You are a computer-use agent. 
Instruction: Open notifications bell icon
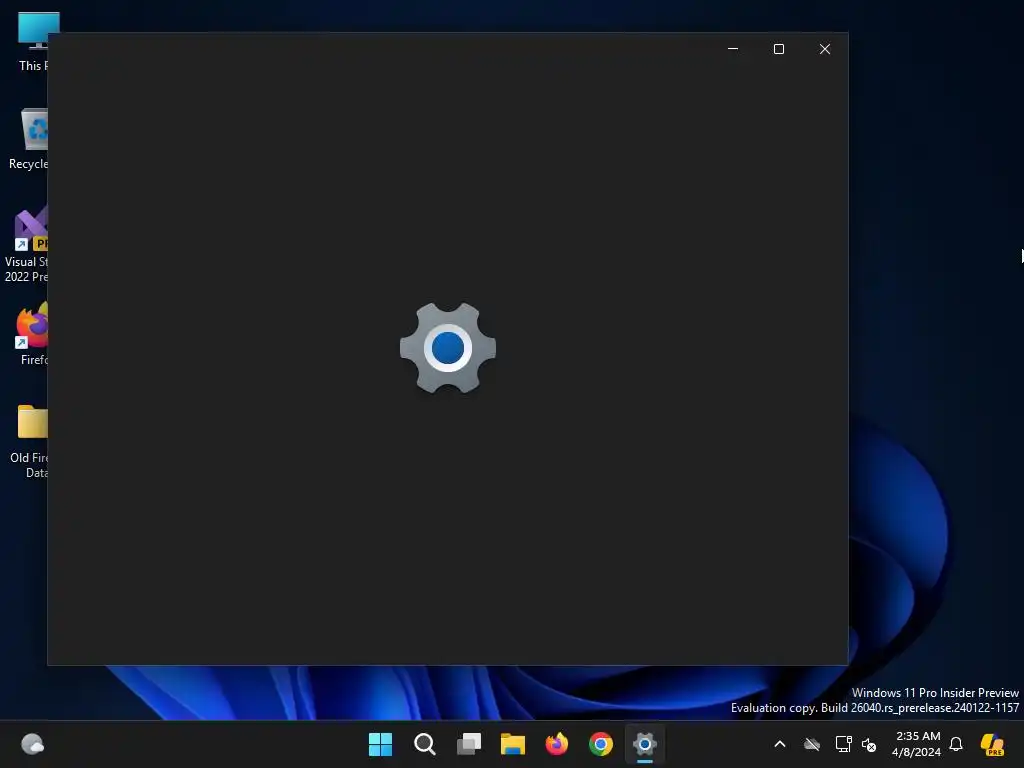(x=956, y=744)
